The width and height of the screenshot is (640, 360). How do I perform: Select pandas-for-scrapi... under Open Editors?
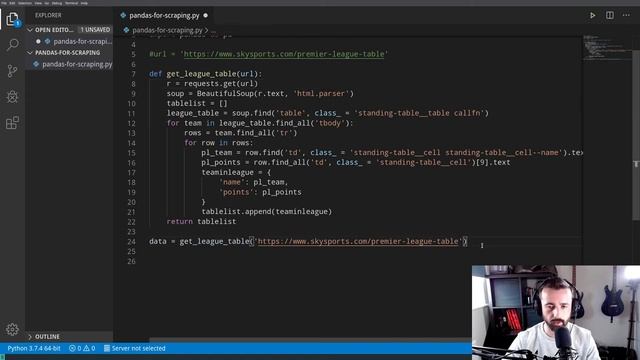(x=82, y=41)
